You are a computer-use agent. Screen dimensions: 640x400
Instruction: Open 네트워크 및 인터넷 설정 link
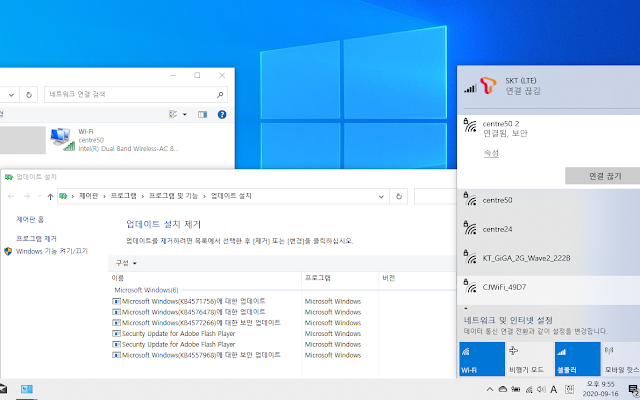(x=508, y=320)
